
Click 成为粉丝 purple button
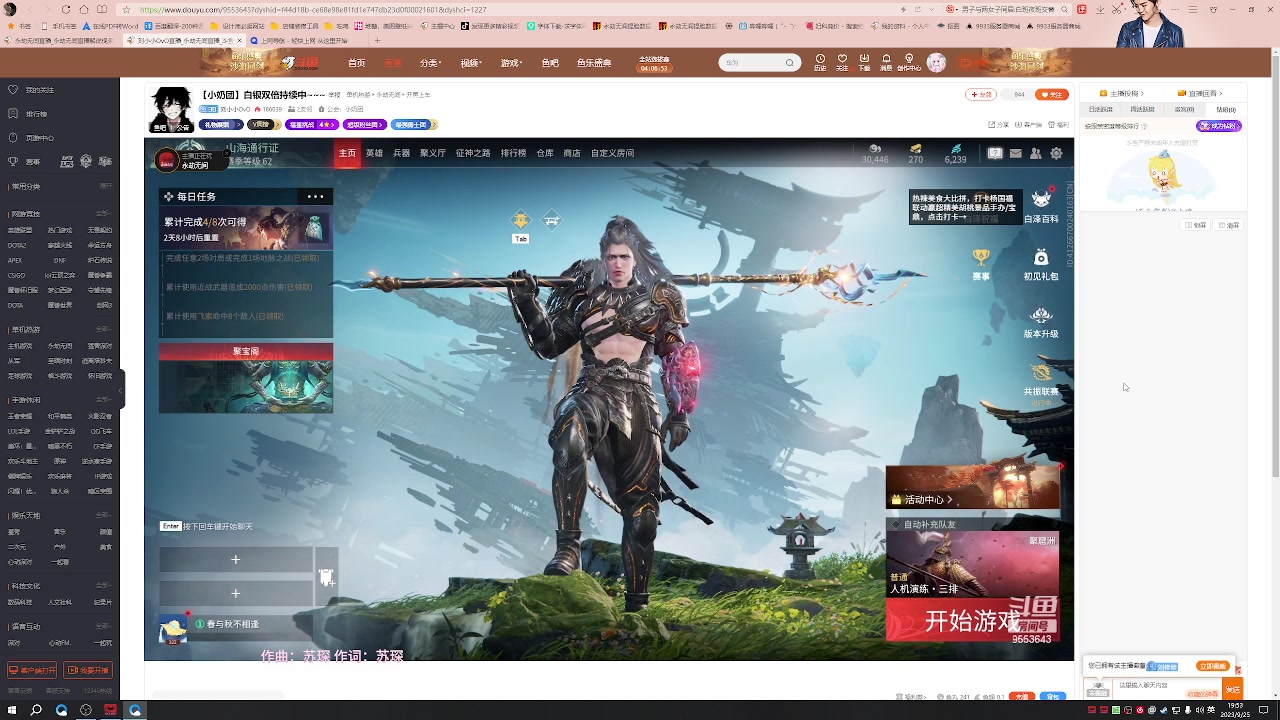(1219, 126)
